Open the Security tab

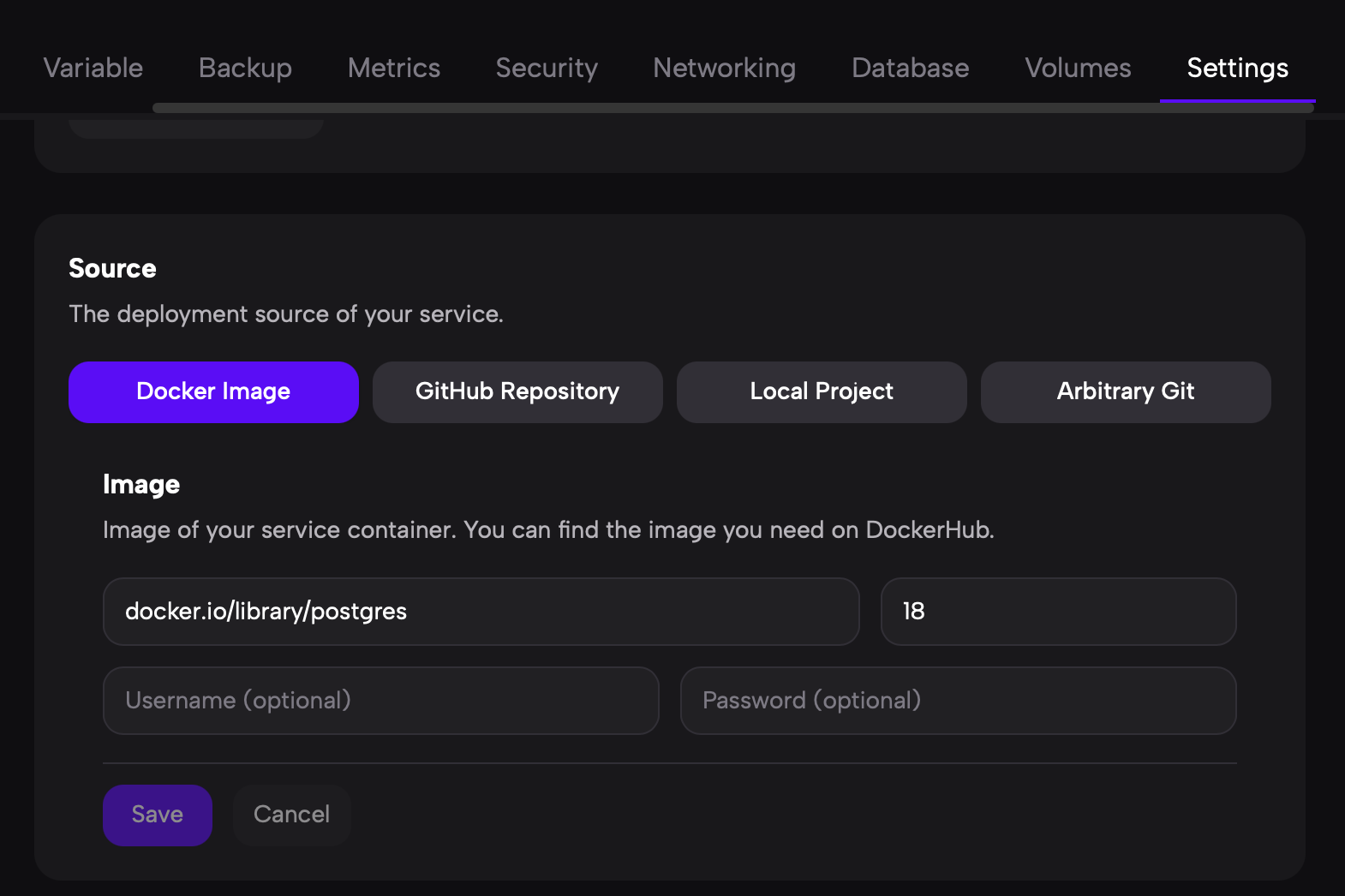click(547, 68)
